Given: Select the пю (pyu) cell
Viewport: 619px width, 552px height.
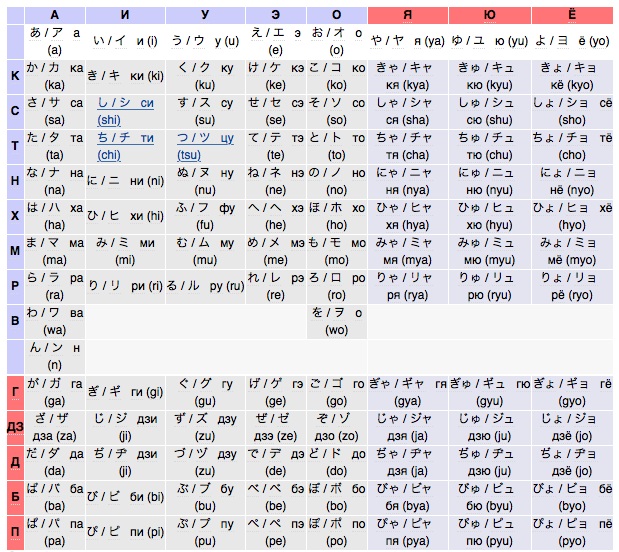Looking at the screenshot, I should [x=490, y=533].
